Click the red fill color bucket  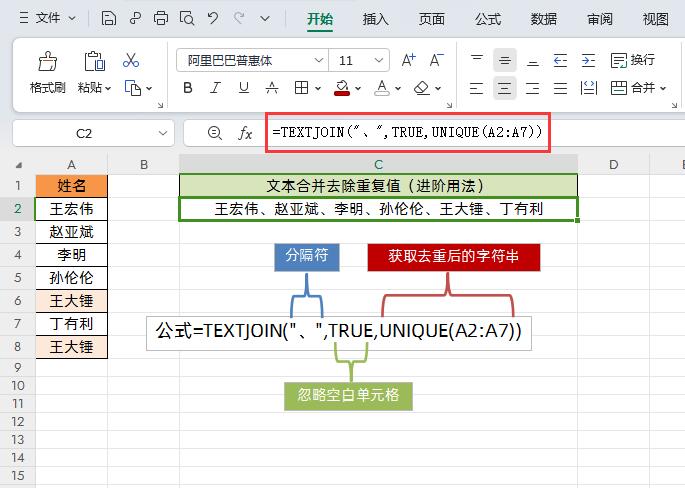click(342, 88)
